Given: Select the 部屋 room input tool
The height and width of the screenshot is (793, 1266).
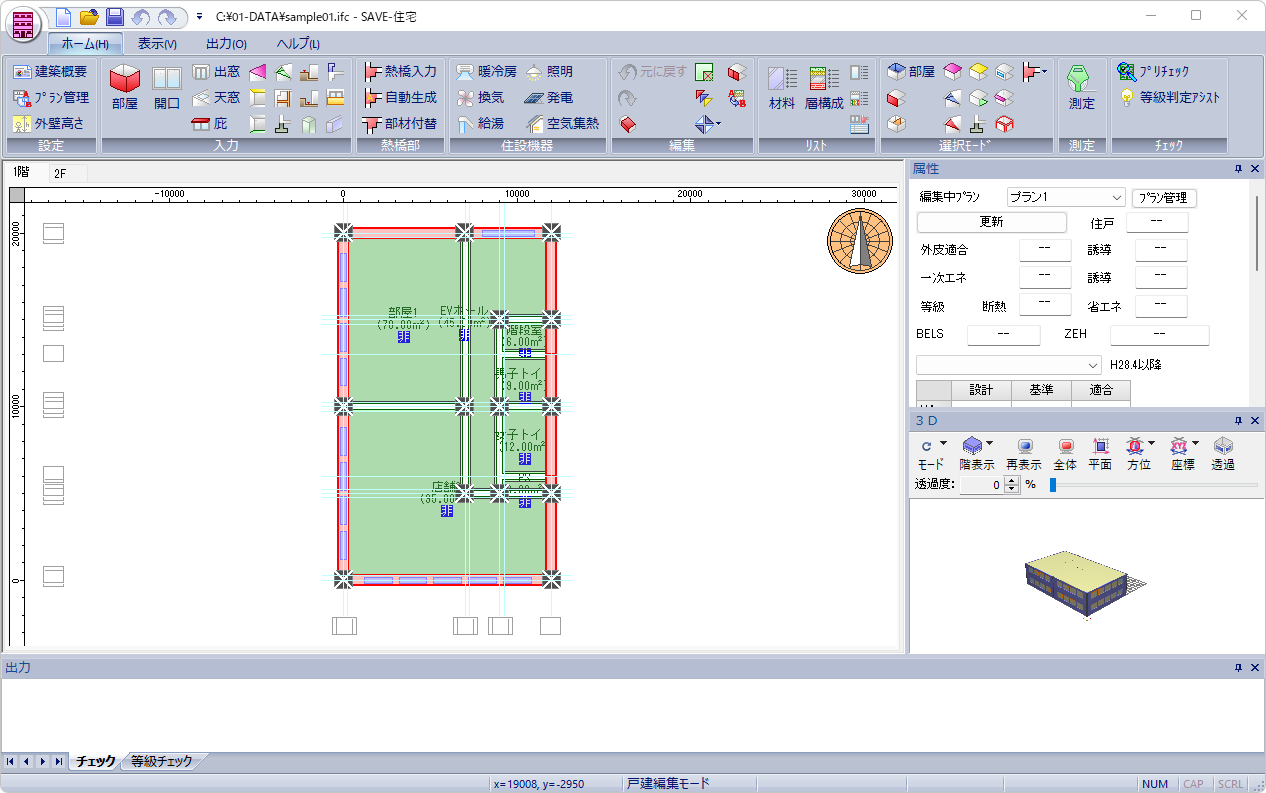Looking at the screenshot, I should point(125,87).
